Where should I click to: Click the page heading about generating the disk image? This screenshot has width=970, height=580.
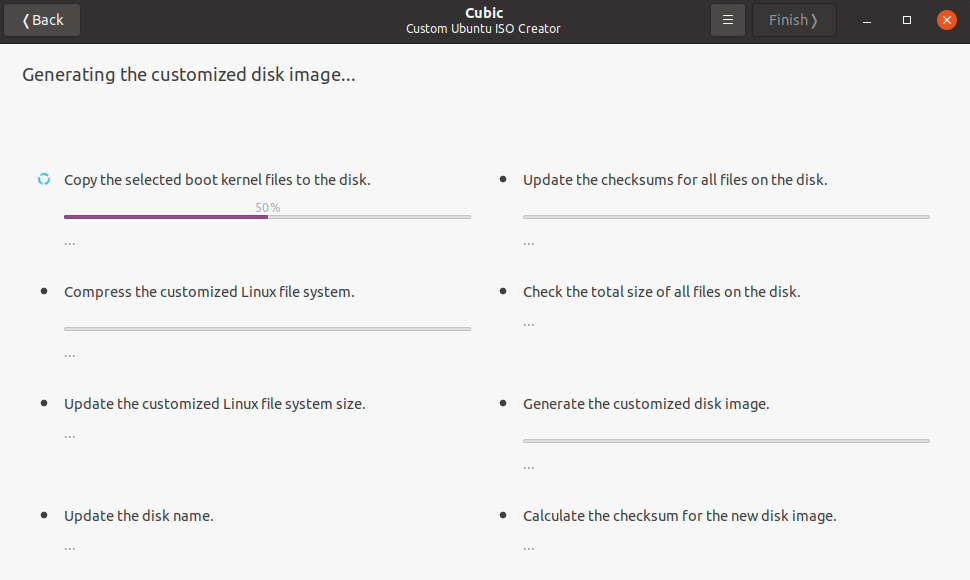point(189,74)
